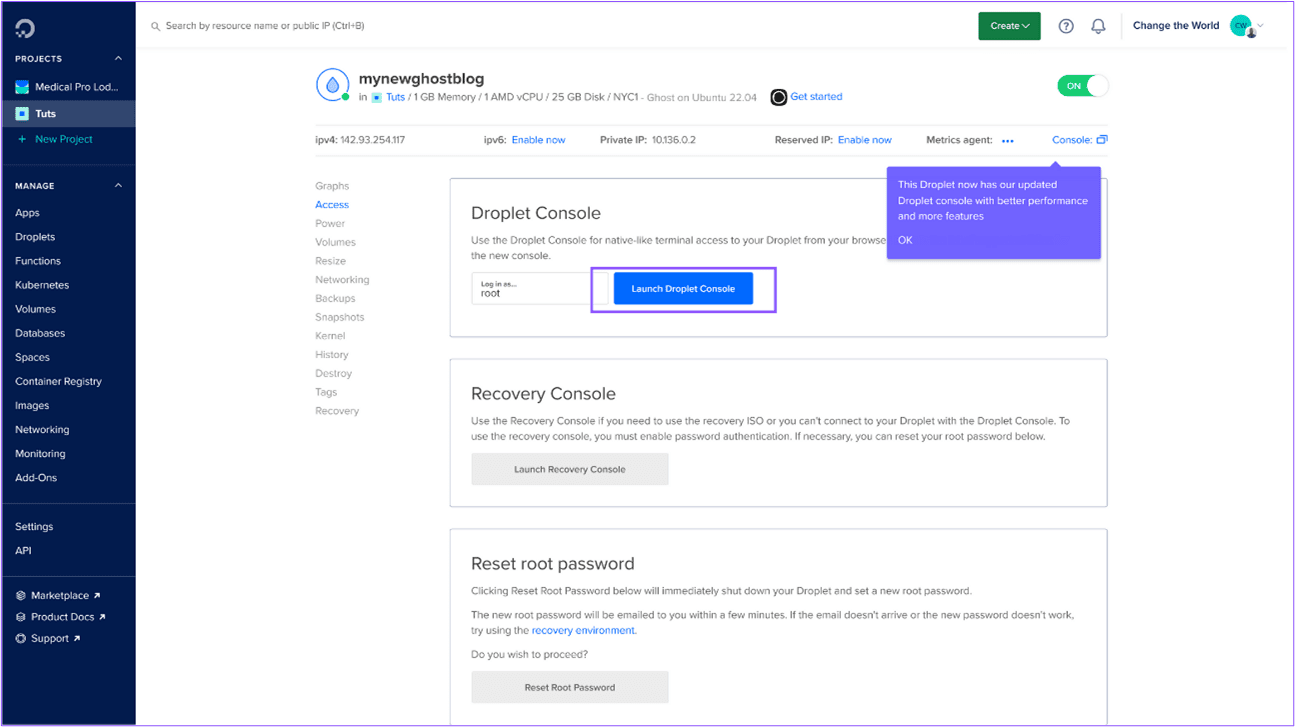
Task: Click the recovery environment link
Action: 583,631
